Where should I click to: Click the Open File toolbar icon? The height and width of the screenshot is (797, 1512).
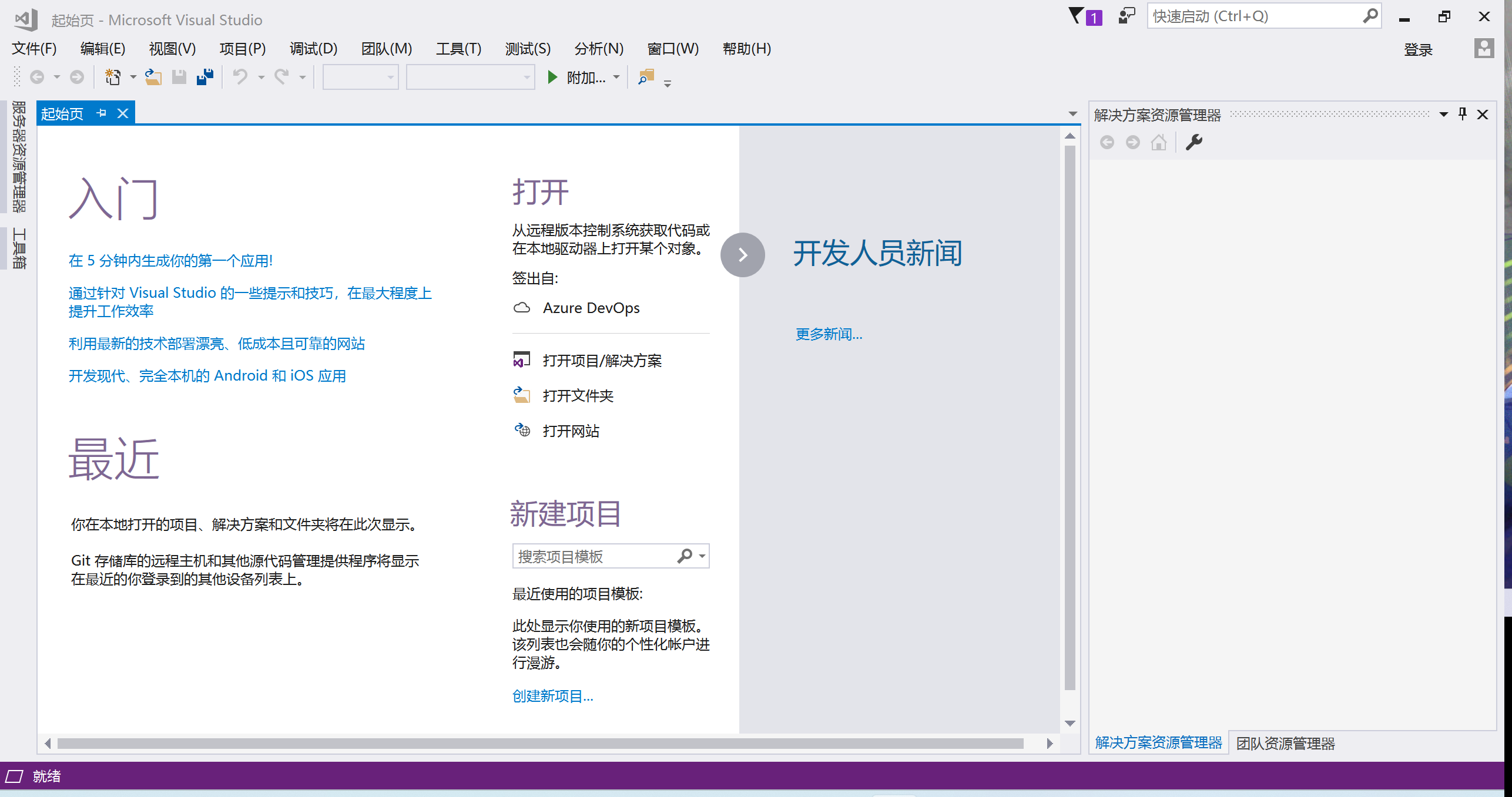coord(153,77)
